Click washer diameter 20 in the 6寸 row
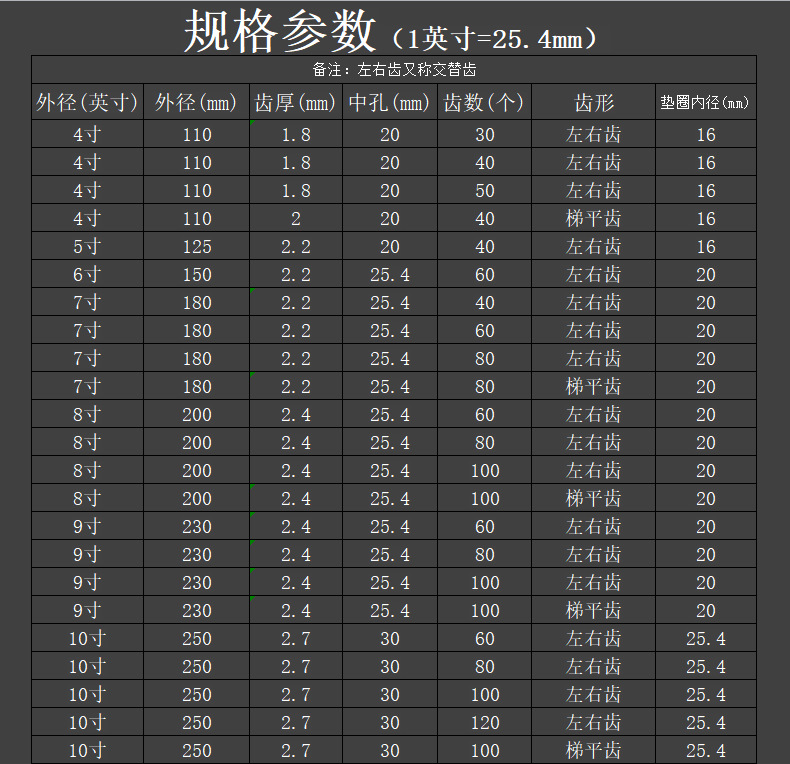The width and height of the screenshot is (790, 764). click(706, 275)
